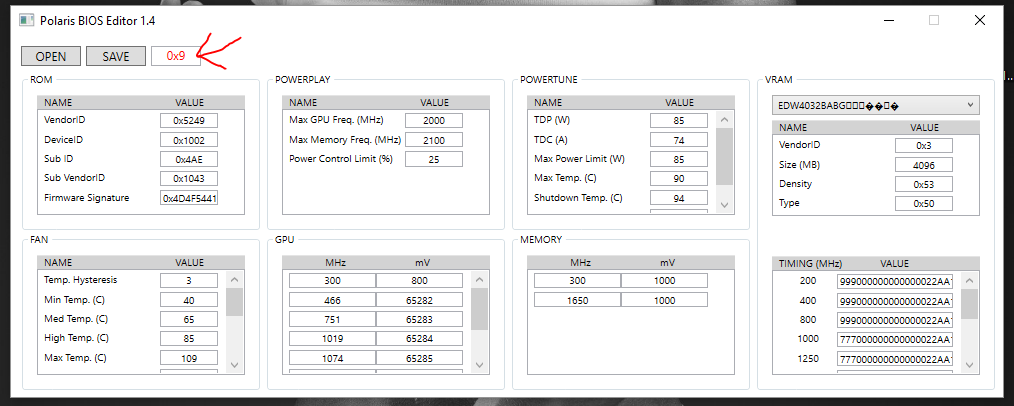The image size is (1014, 406).
Task: Maximize the Polaris BIOS Editor window
Action: (934, 20)
